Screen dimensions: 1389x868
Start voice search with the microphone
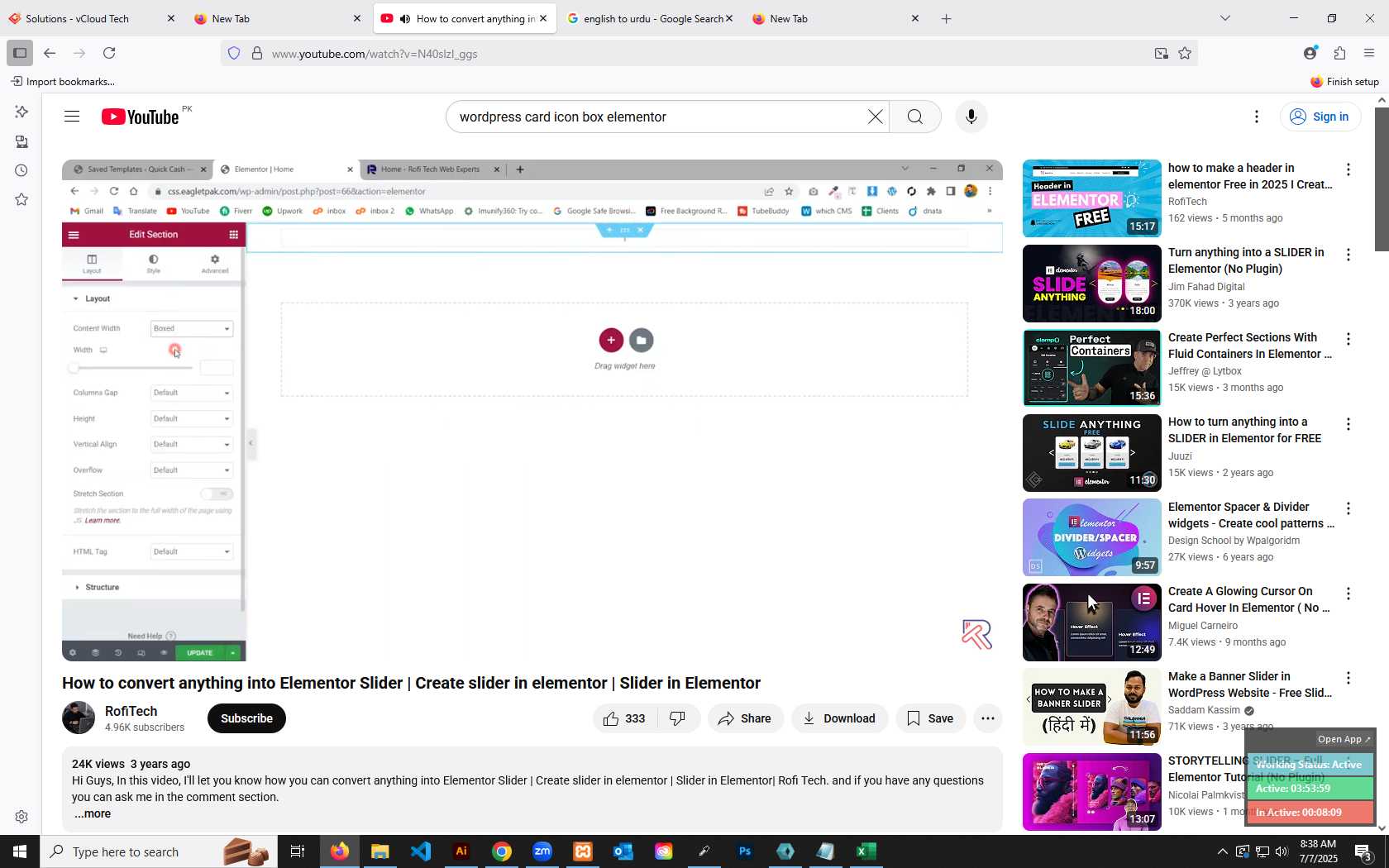pyautogui.click(x=971, y=117)
